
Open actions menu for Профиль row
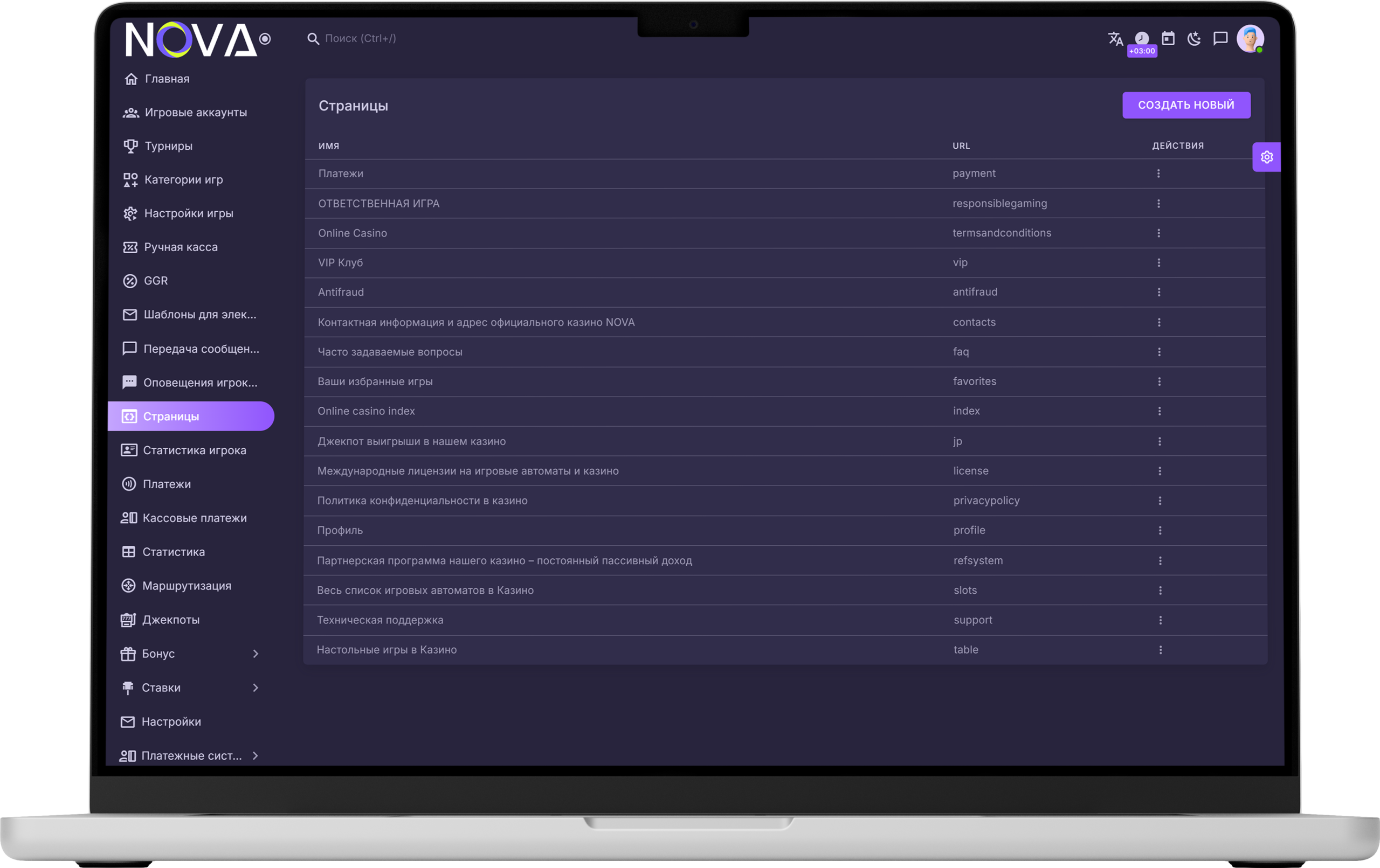point(1160,531)
